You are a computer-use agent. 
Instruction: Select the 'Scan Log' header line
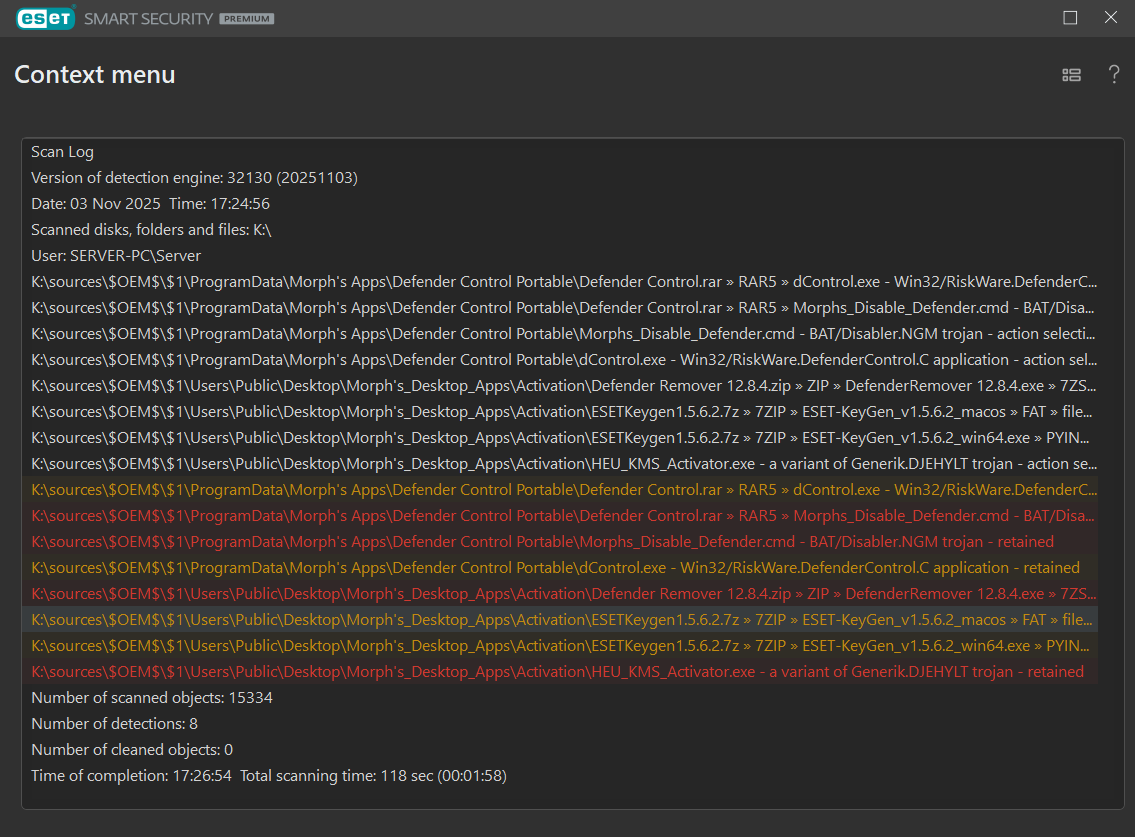point(62,152)
